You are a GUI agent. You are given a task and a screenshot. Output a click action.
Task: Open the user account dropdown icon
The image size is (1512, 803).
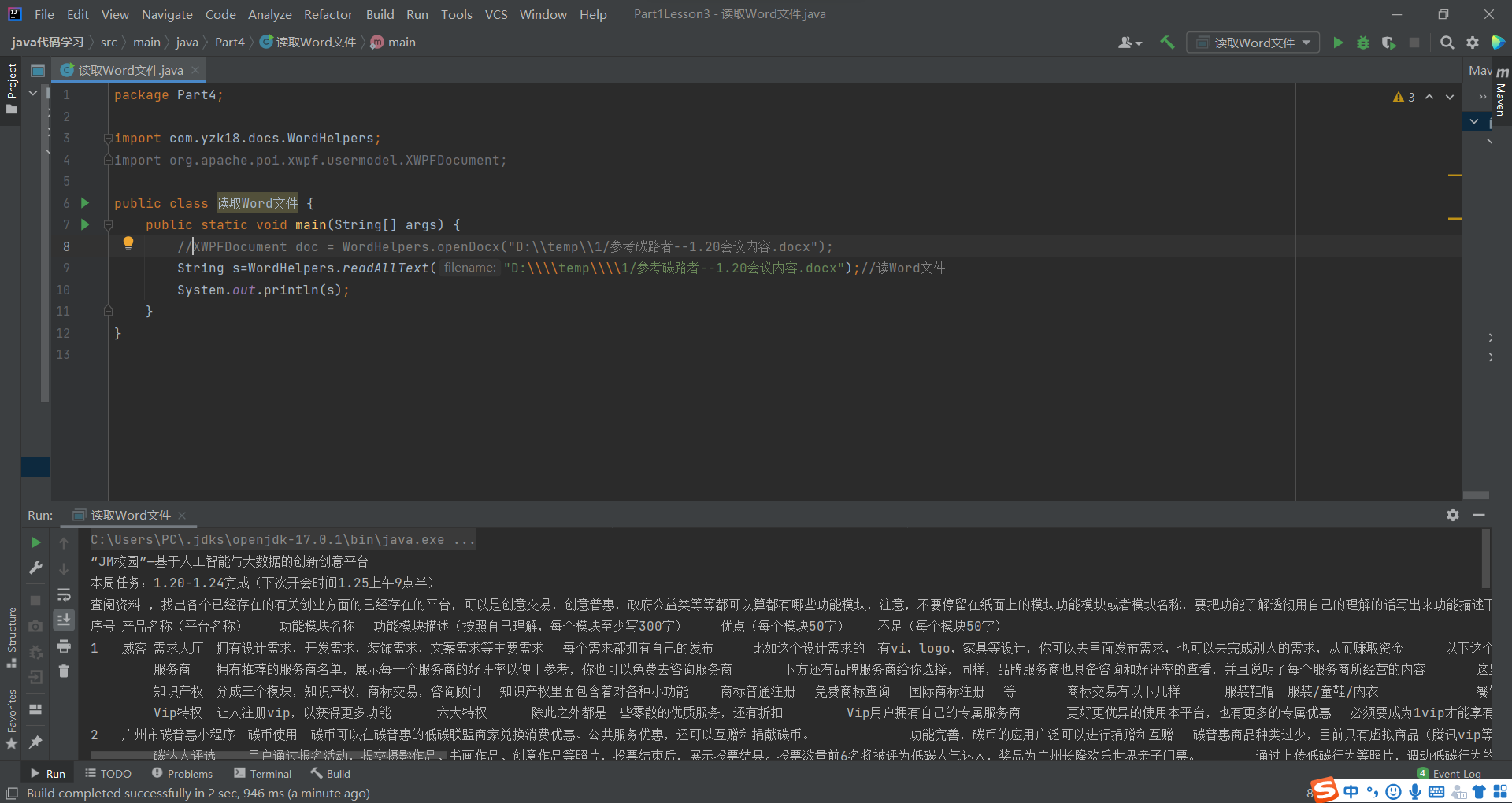(1130, 43)
